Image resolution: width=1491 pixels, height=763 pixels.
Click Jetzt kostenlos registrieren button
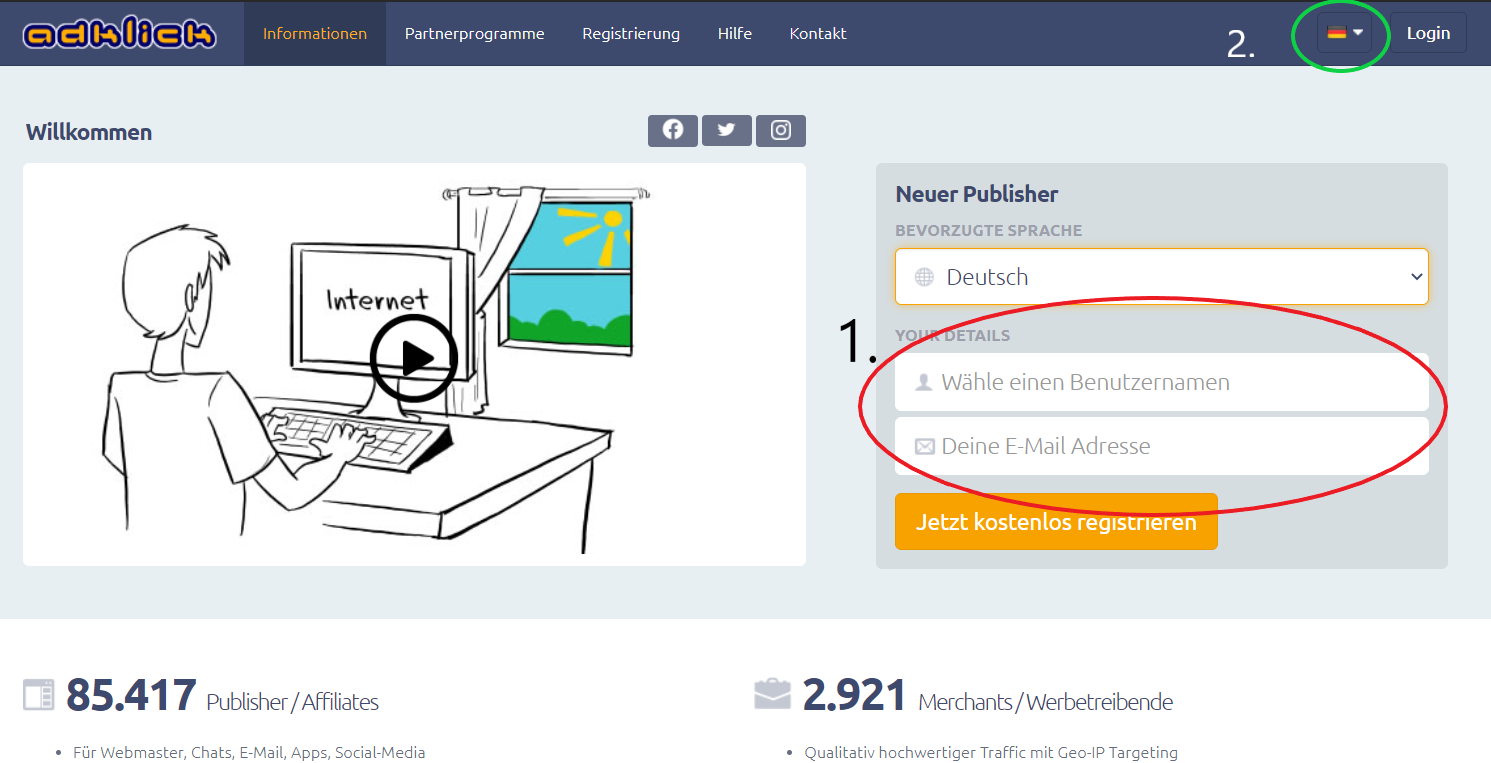click(1056, 522)
